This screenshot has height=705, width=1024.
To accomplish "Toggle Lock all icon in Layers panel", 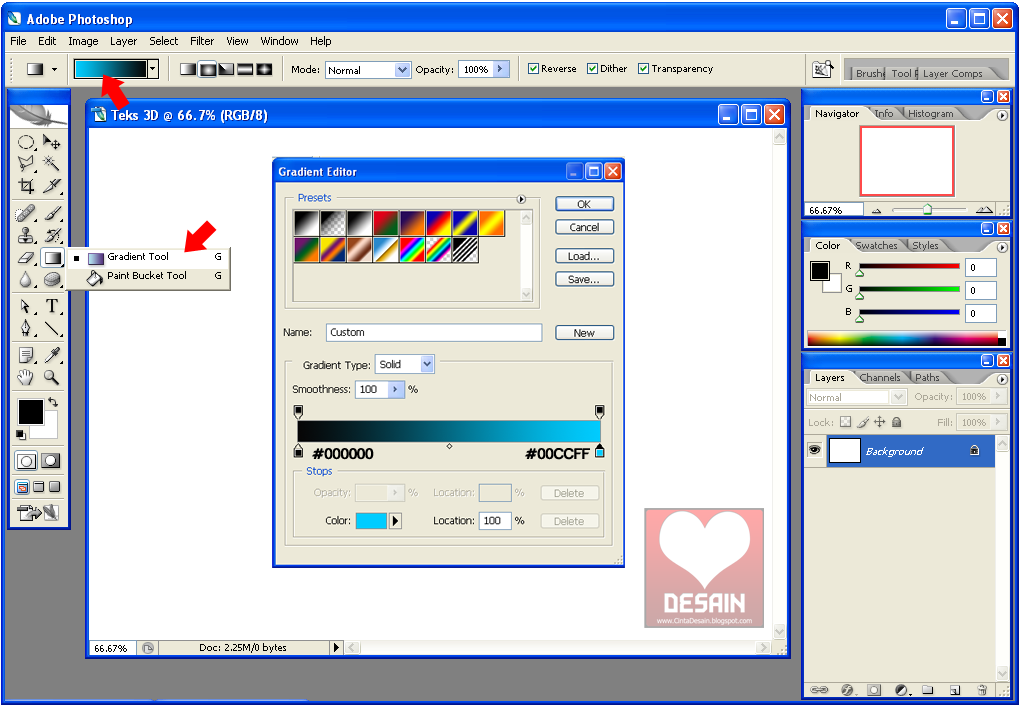I will [897, 422].
